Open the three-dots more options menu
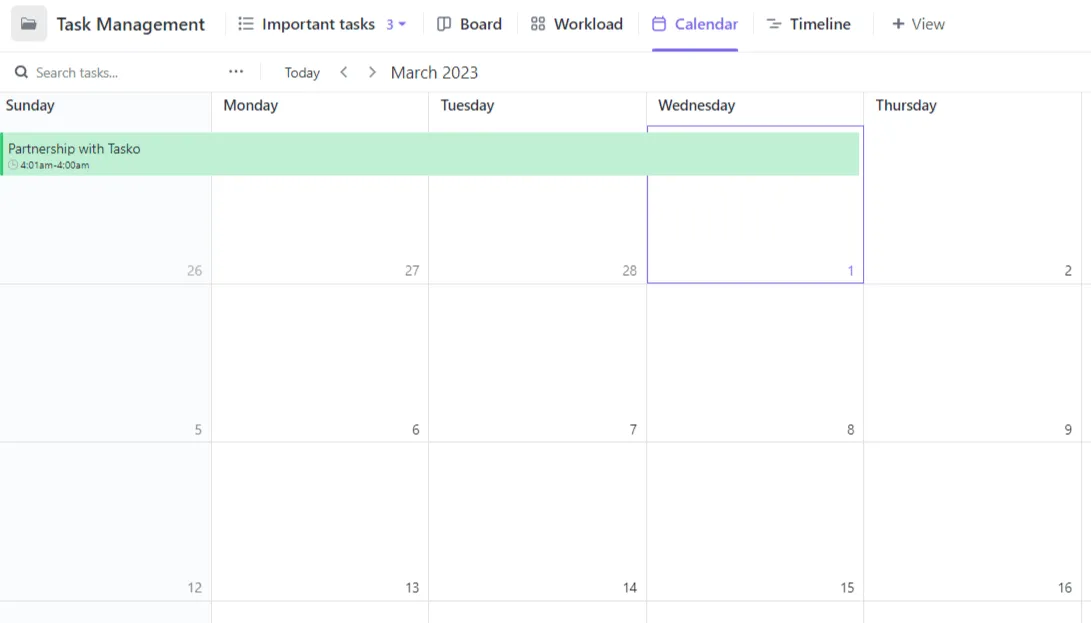This screenshot has width=1091, height=623. pyautogui.click(x=236, y=72)
